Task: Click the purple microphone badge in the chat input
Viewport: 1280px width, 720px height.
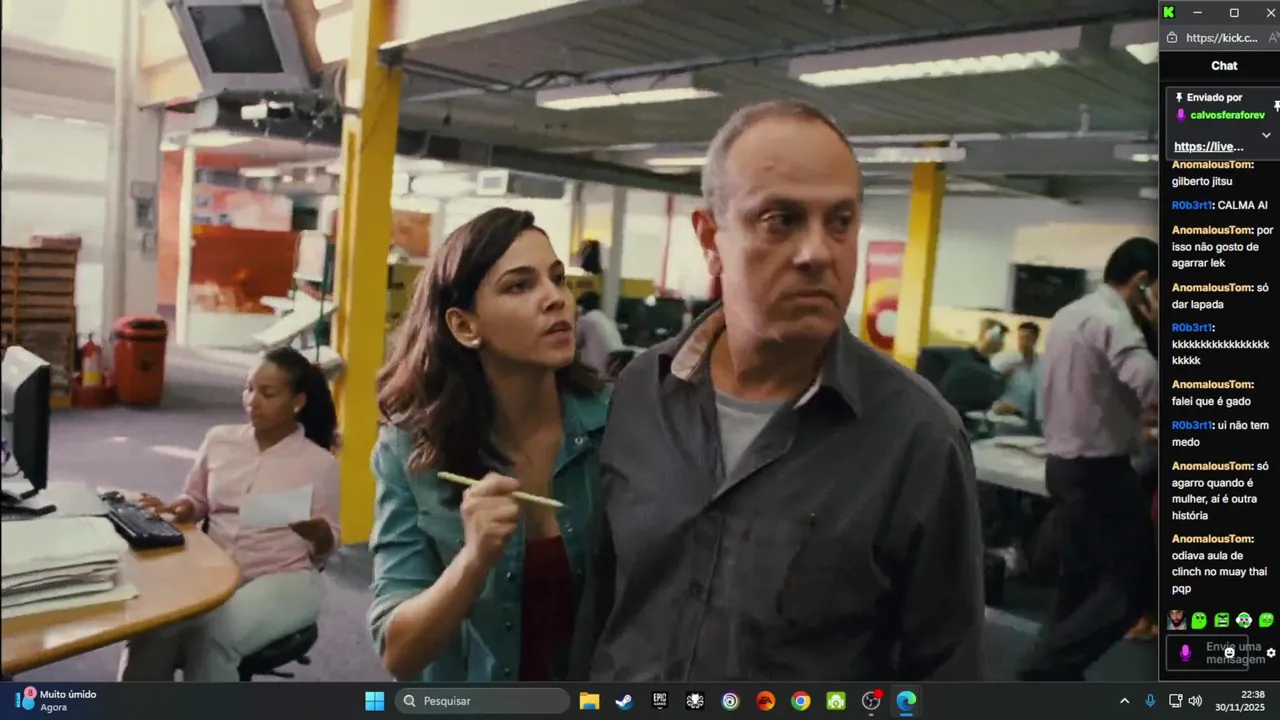Action: tap(1185, 653)
